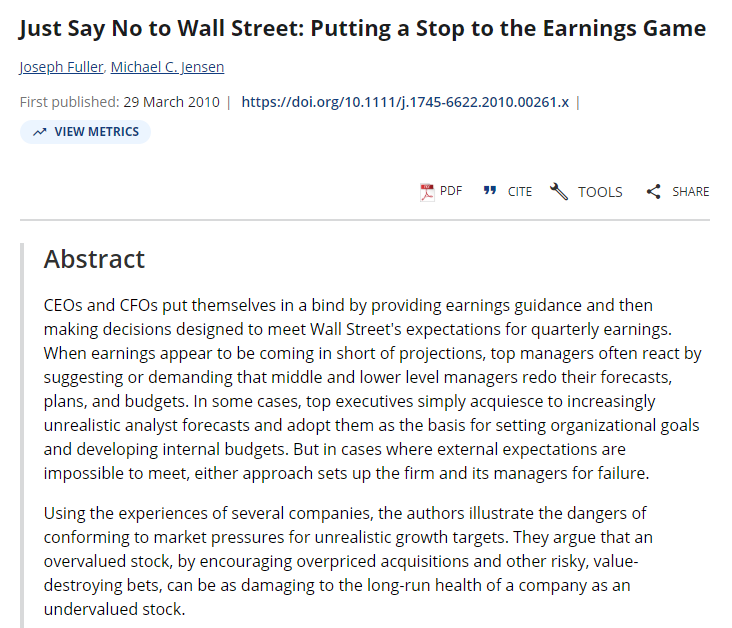Expand the TOOLS menu
Screen dimensions: 732x628
pyautogui.click(x=600, y=192)
